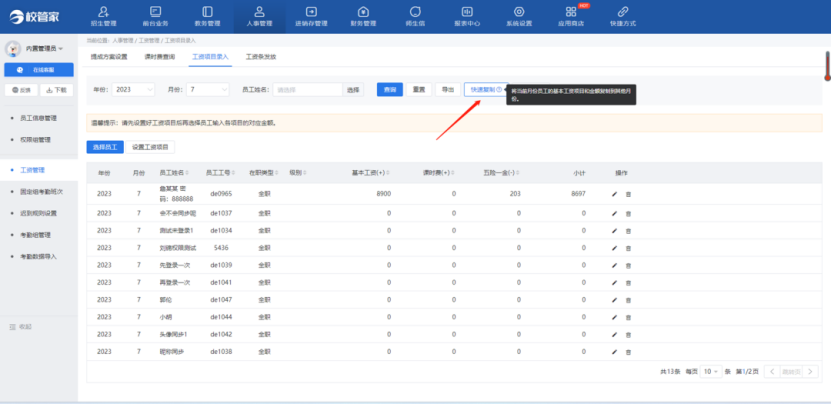Click the 员工姓名 search input field

click(x=307, y=90)
